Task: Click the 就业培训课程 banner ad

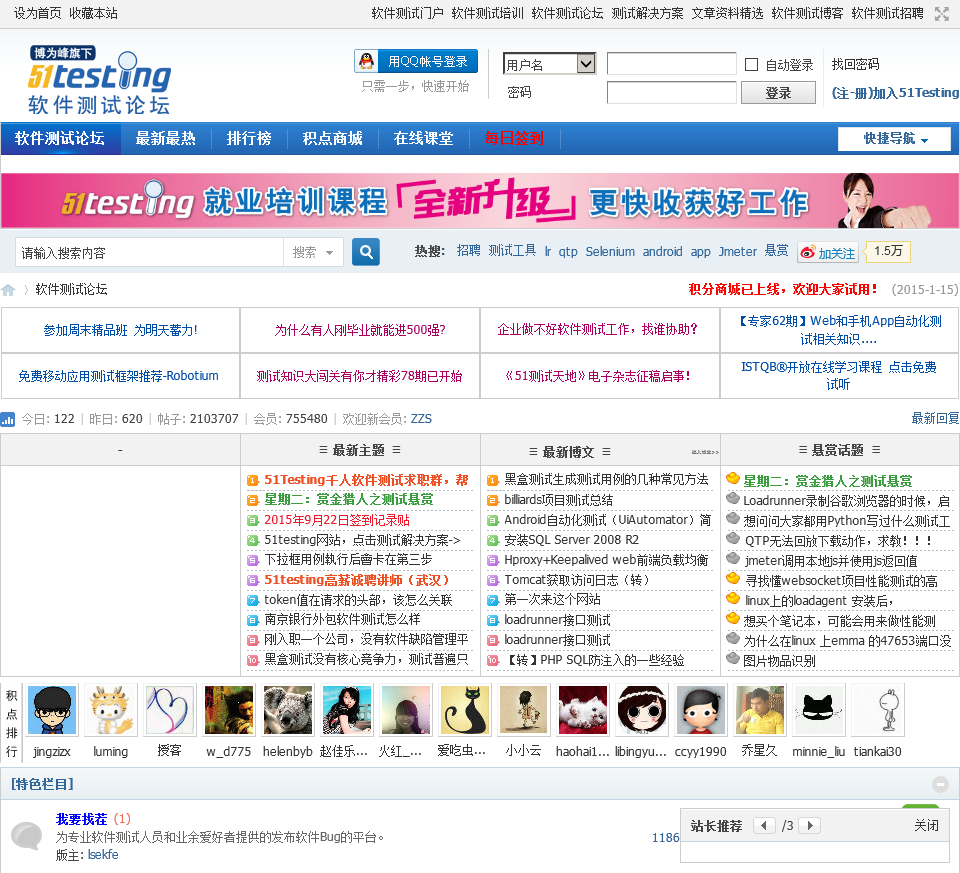Action: pyautogui.click(x=480, y=201)
